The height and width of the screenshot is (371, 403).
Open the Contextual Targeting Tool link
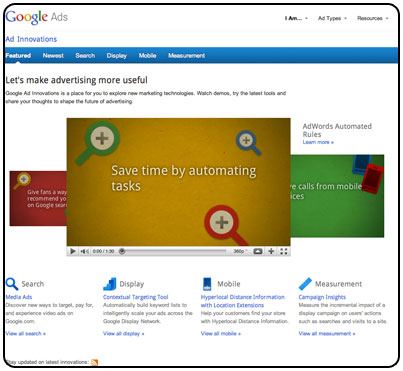pos(136,297)
